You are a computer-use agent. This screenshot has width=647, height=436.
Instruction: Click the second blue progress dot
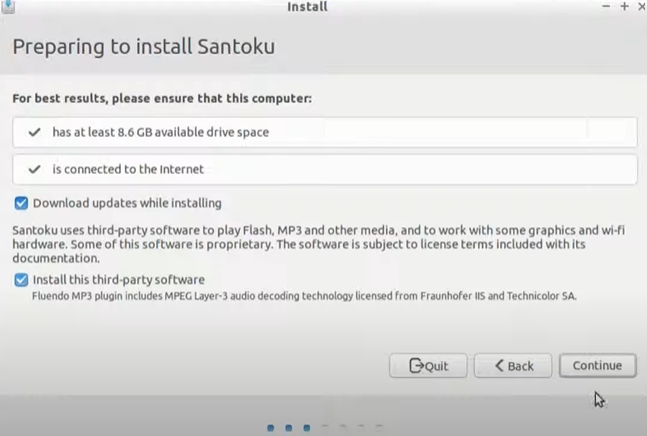click(289, 428)
